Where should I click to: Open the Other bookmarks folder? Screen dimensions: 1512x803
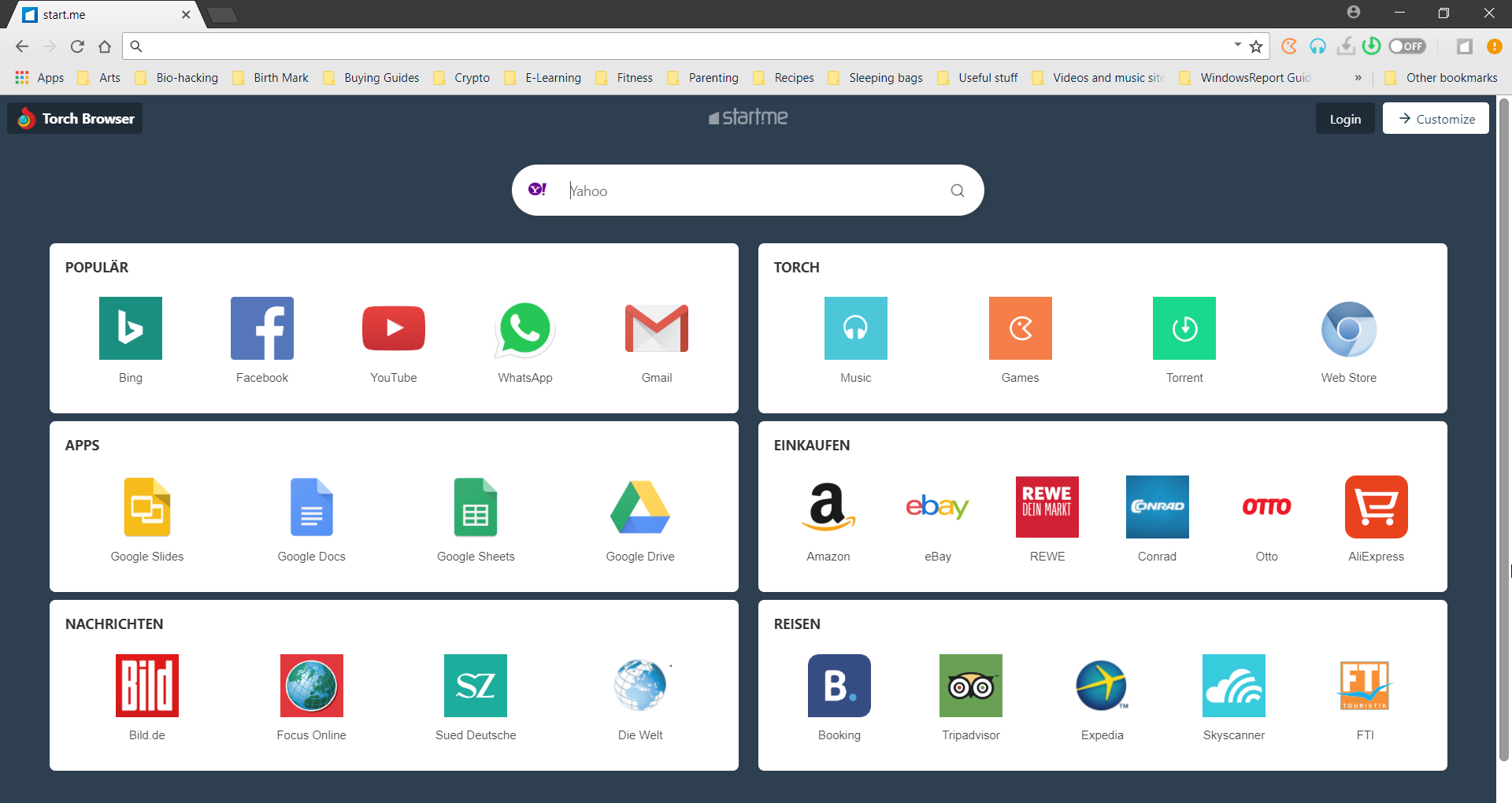pos(1441,78)
